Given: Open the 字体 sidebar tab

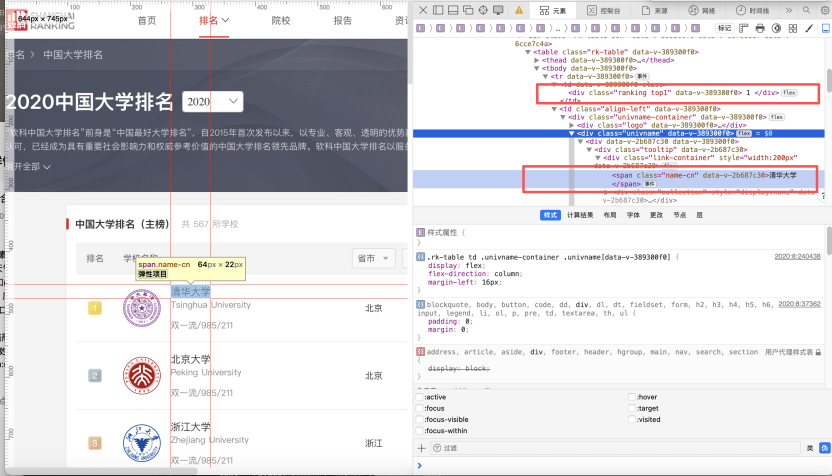Looking at the screenshot, I should coord(633,215).
